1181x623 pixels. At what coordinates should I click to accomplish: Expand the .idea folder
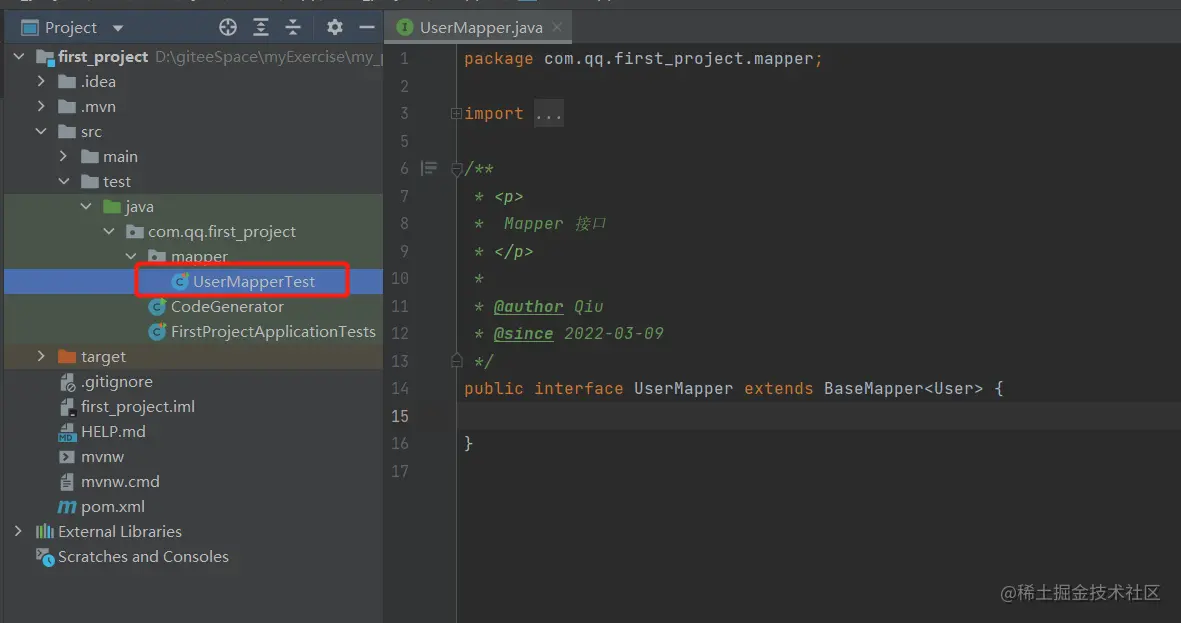tap(41, 81)
